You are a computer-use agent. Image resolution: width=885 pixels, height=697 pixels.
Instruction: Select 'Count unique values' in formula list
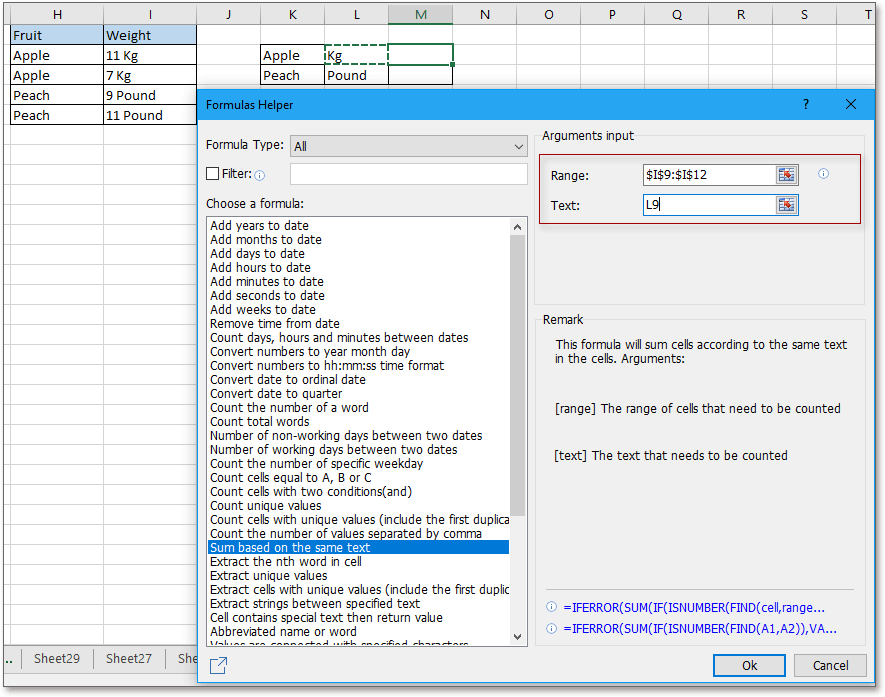click(x=264, y=505)
